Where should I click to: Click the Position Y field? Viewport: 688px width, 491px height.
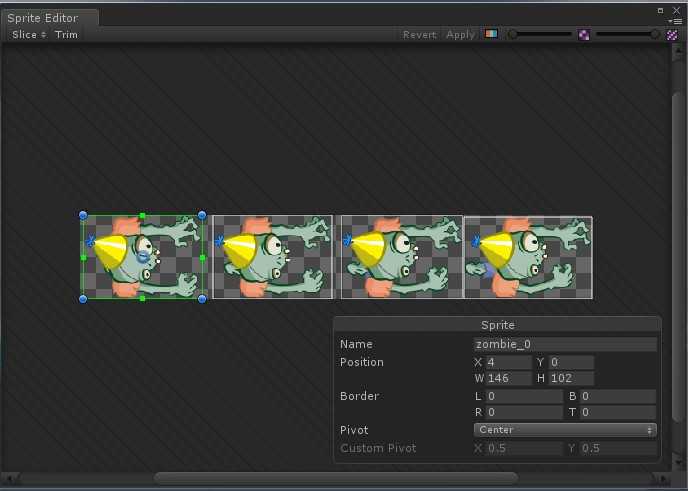pyautogui.click(x=571, y=362)
